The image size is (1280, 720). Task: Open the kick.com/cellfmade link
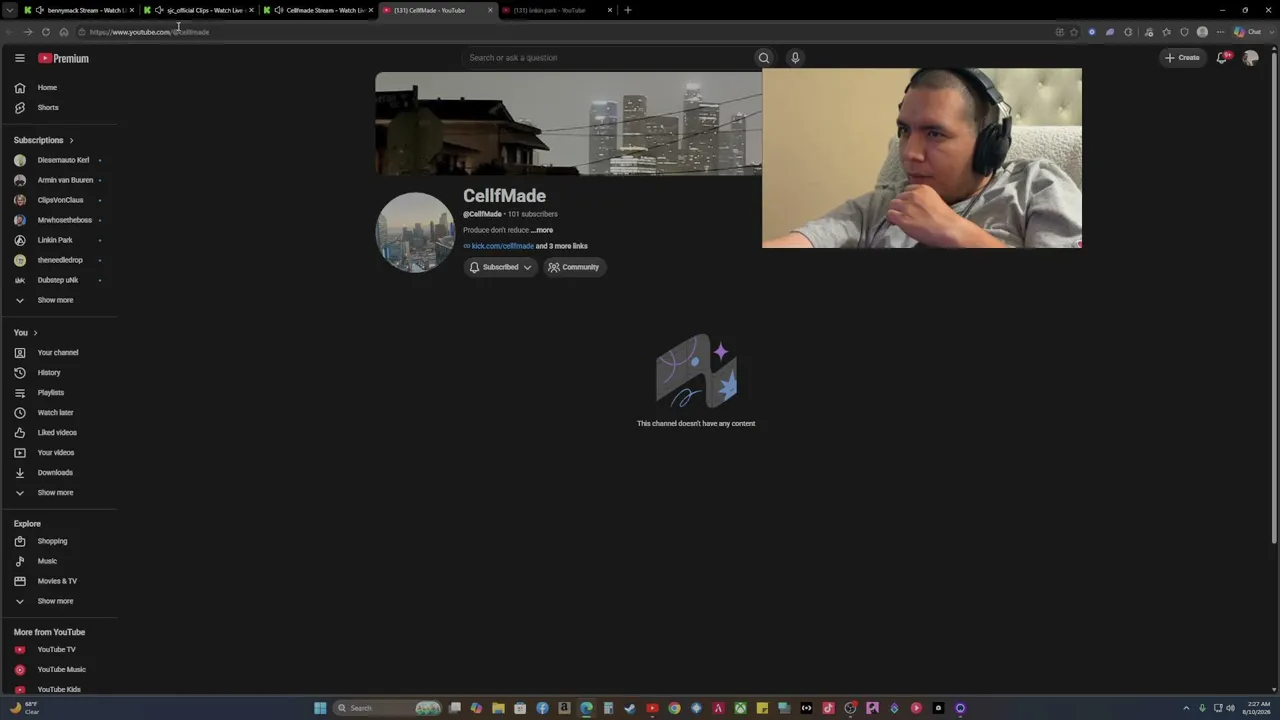pyautogui.click(x=502, y=246)
